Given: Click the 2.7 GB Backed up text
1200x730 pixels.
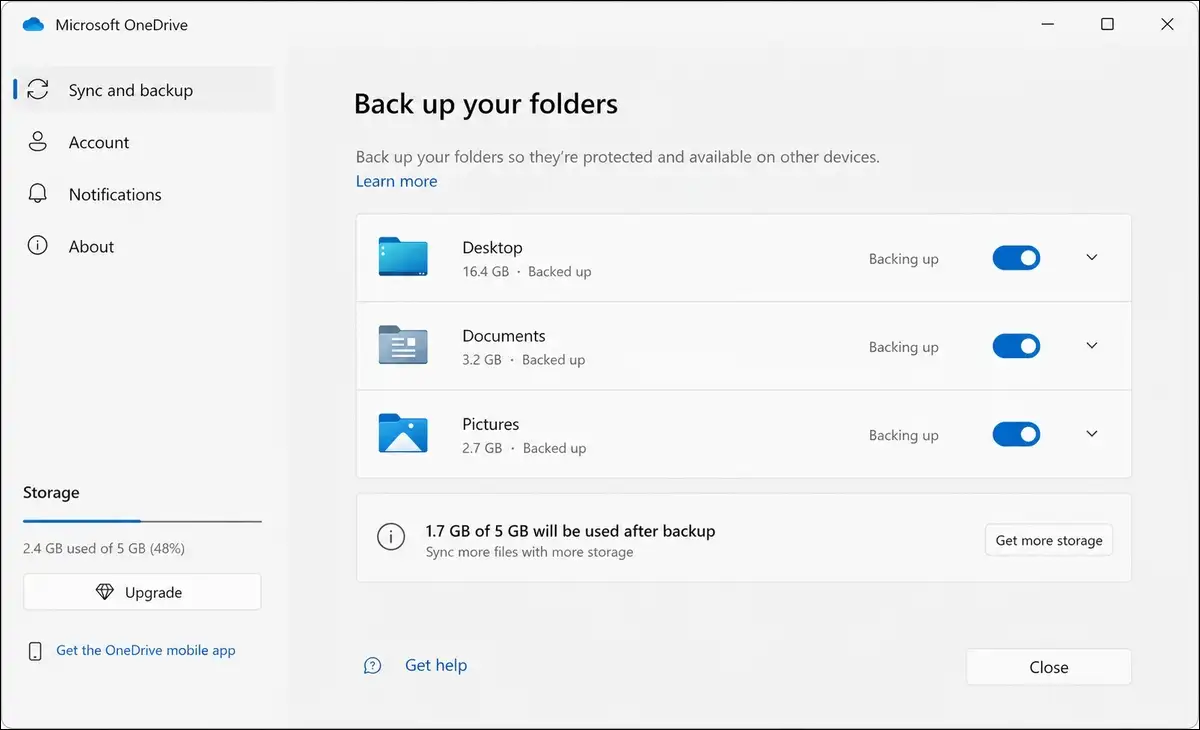Looking at the screenshot, I should pos(524,448).
